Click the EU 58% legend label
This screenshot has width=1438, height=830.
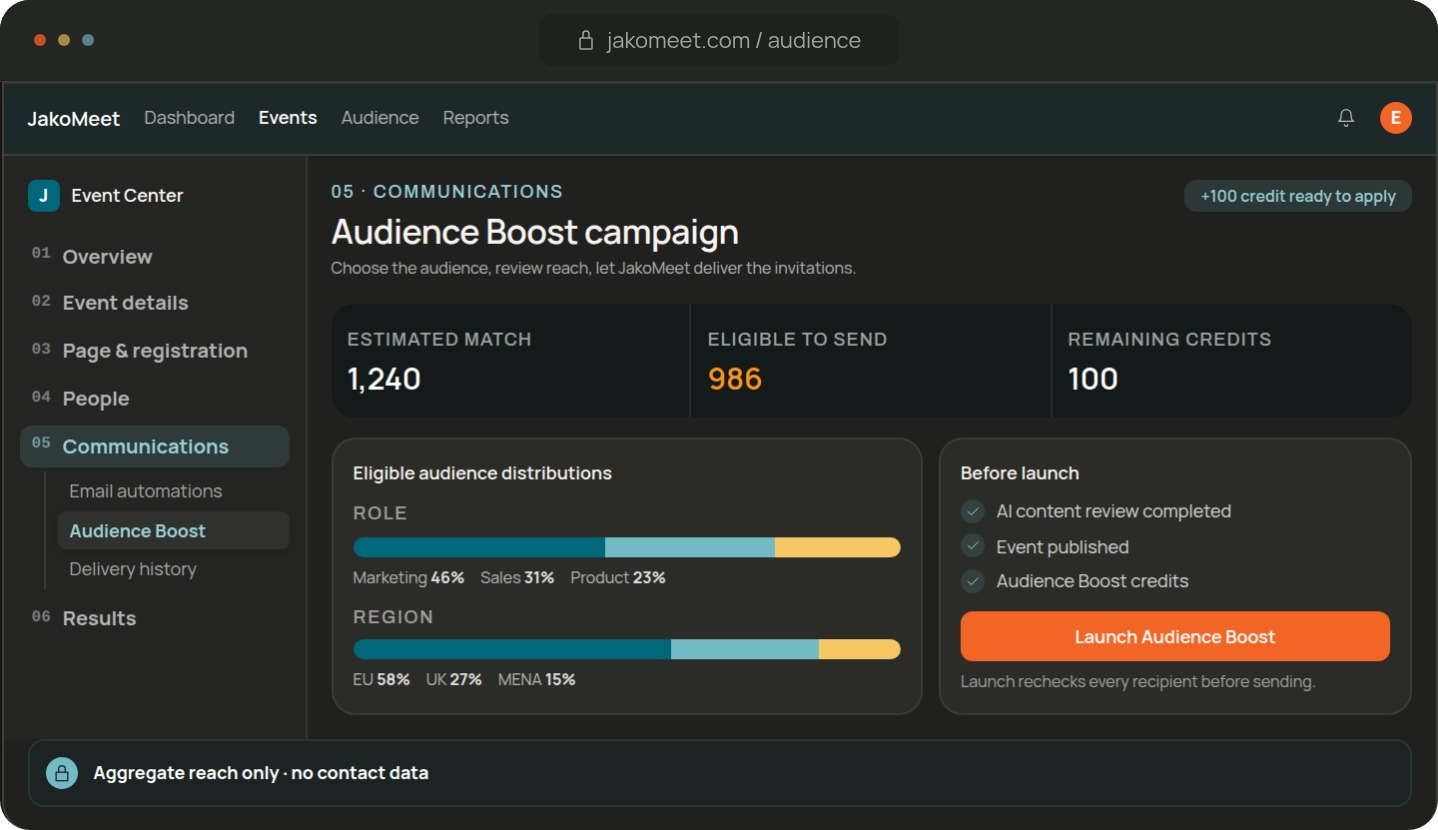point(381,680)
